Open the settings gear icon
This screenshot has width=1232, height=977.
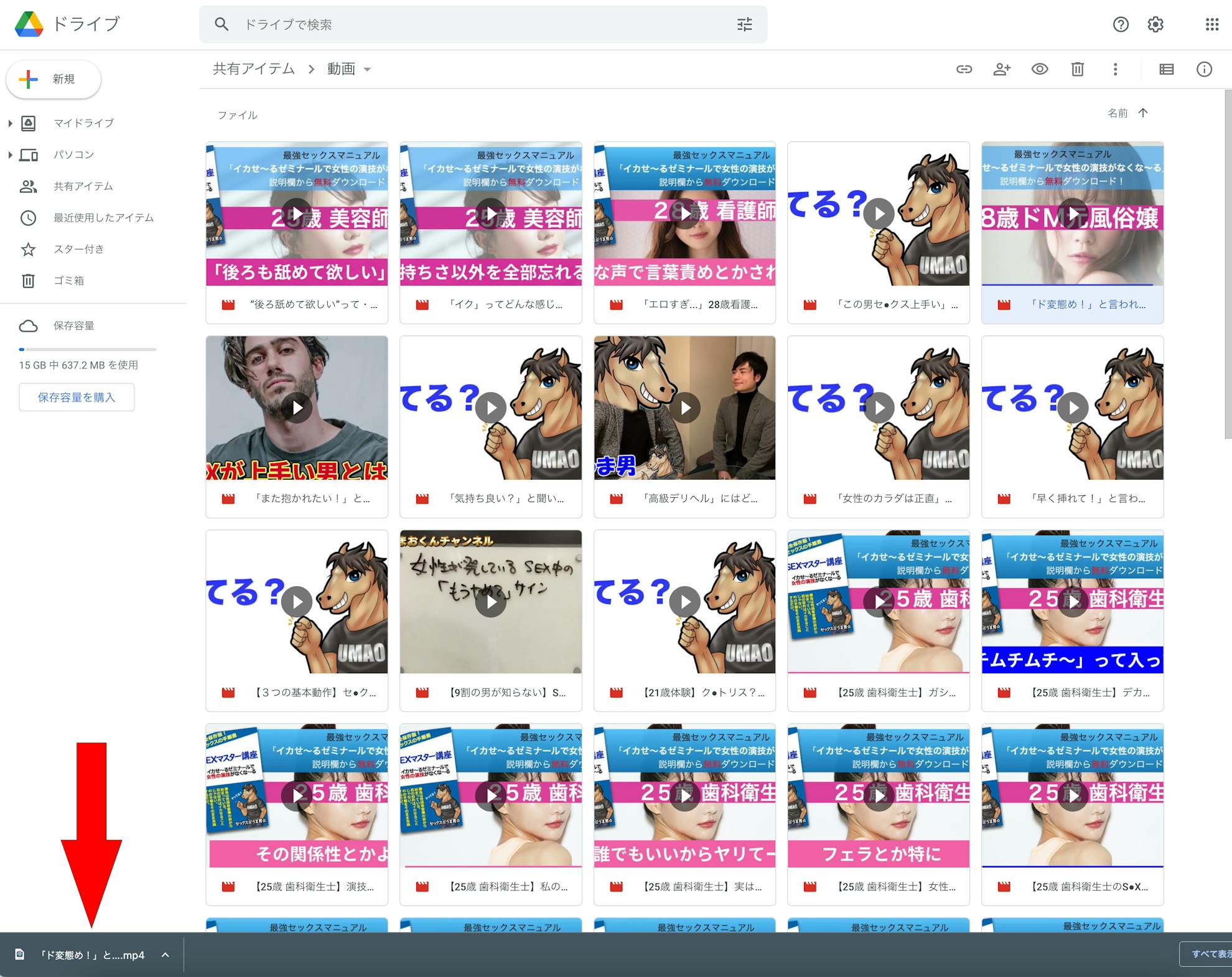tap(1155, 24)
